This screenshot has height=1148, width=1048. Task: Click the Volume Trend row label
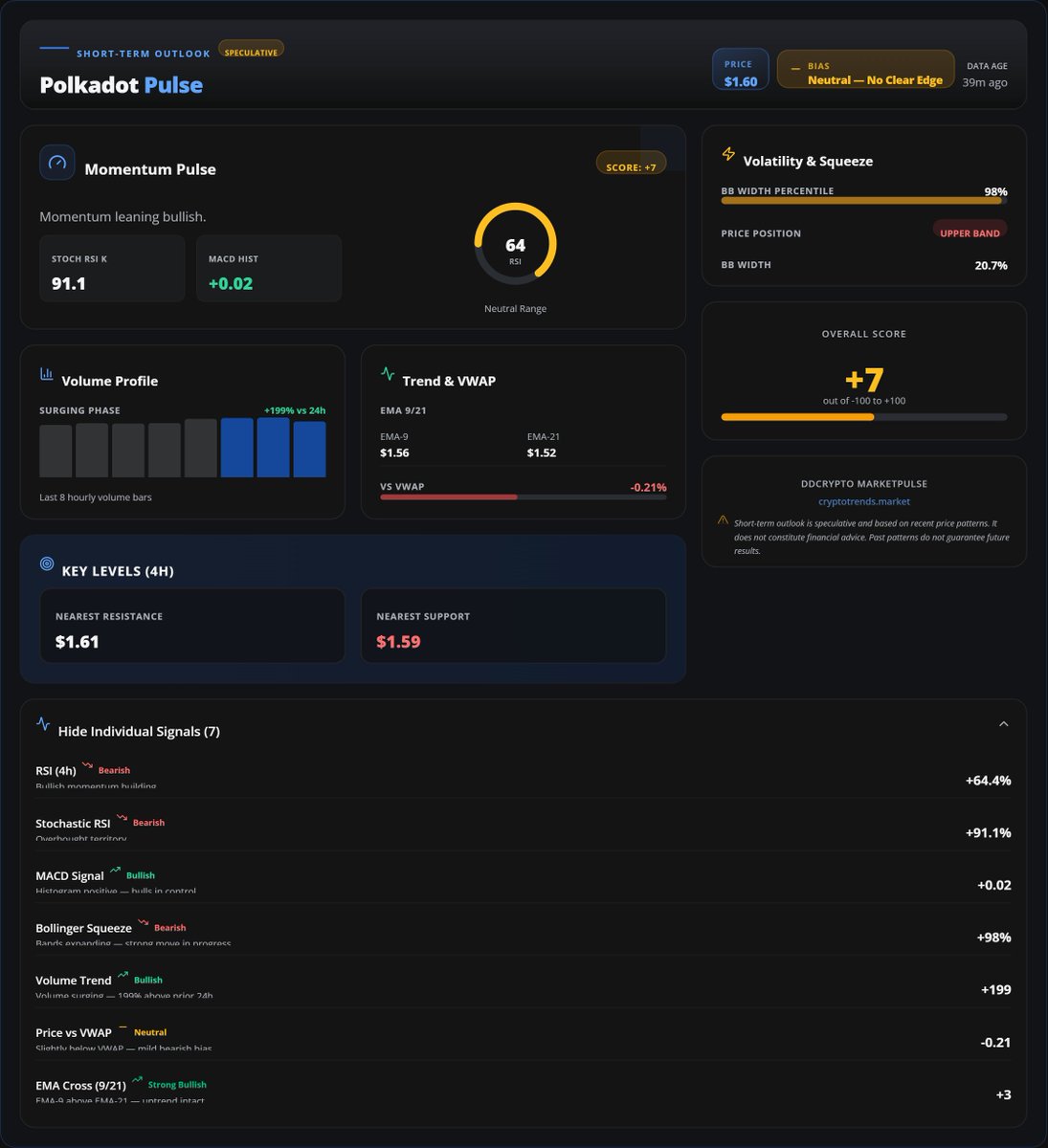[x=74, y=981]
